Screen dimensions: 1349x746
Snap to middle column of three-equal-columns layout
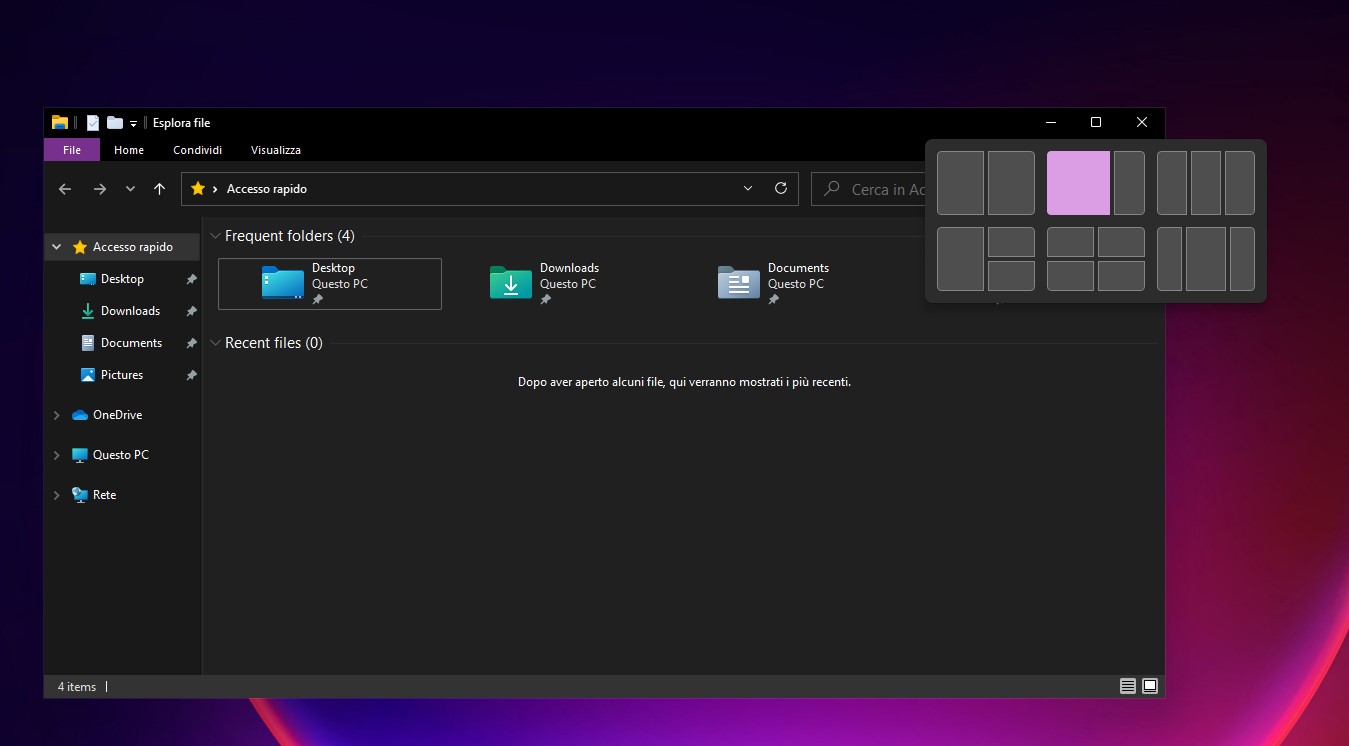point(1206,183)
